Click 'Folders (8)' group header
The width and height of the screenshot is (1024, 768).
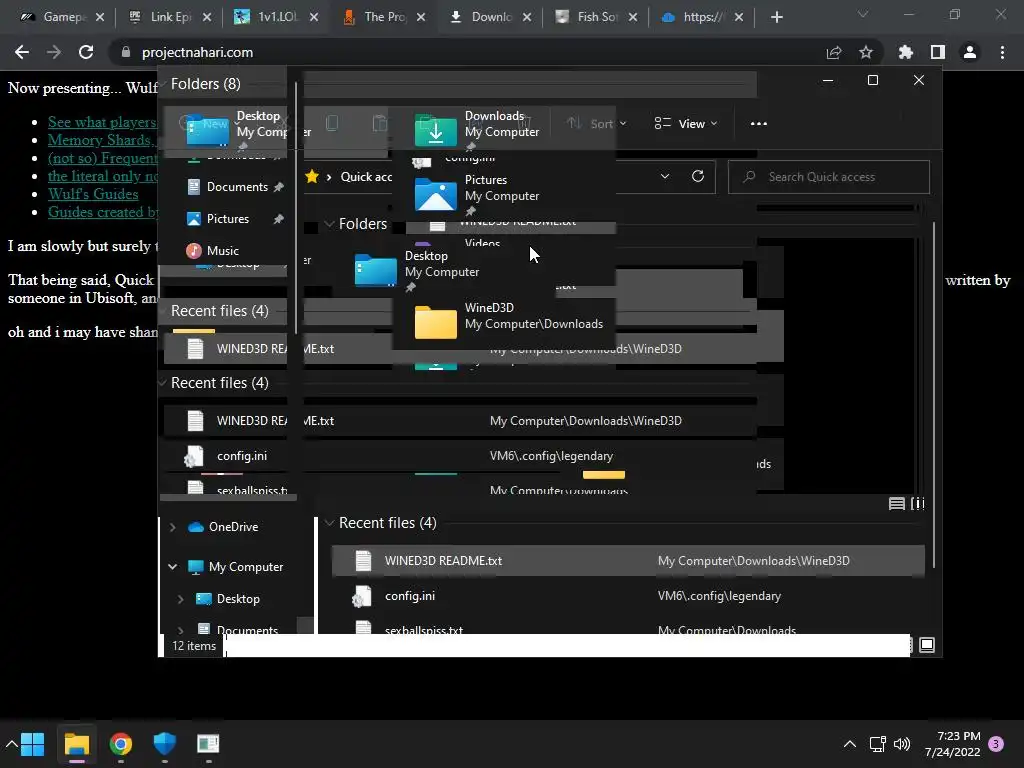[205, 84]
